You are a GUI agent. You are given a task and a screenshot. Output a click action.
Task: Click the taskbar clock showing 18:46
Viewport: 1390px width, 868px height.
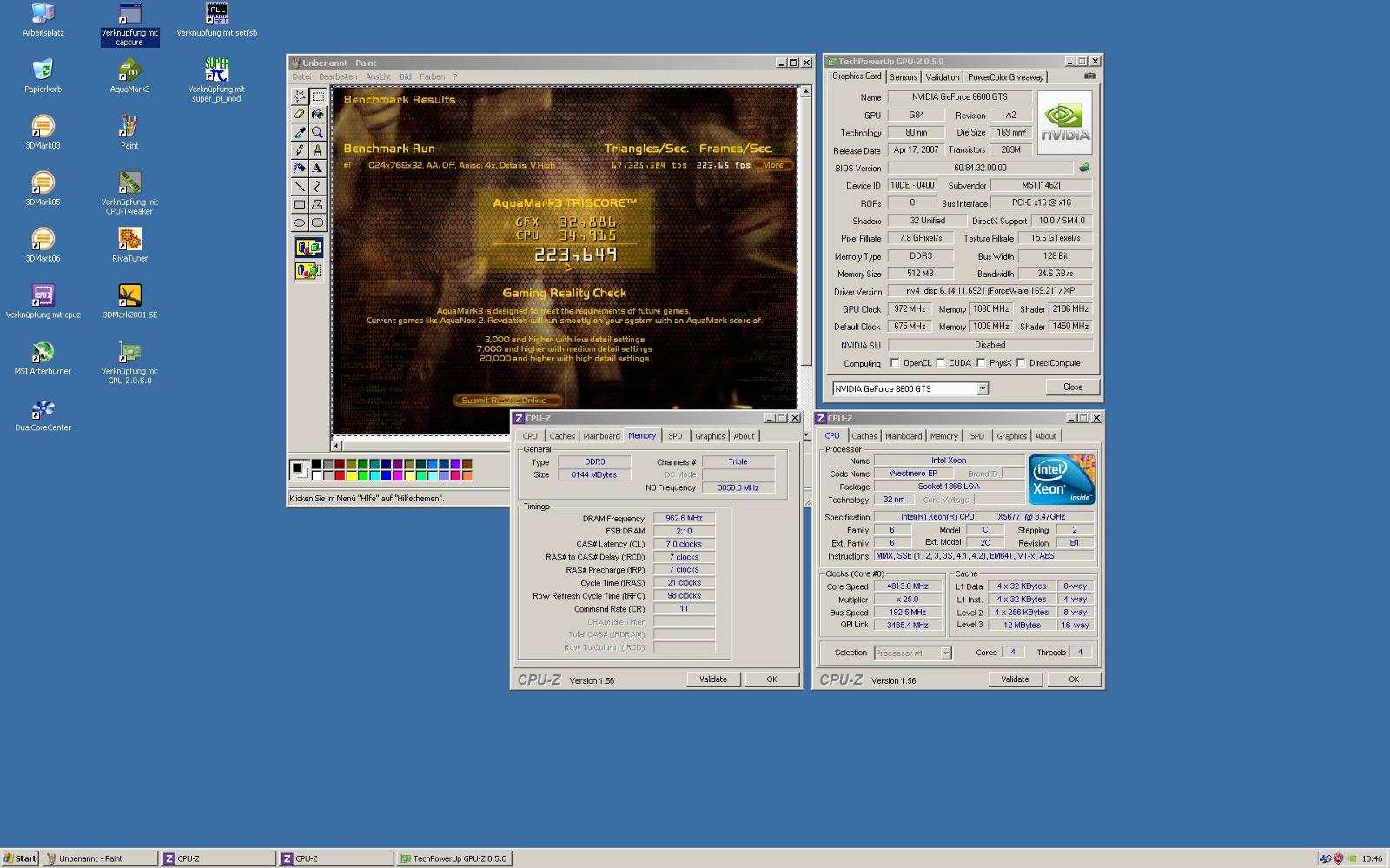point(1372,858)
